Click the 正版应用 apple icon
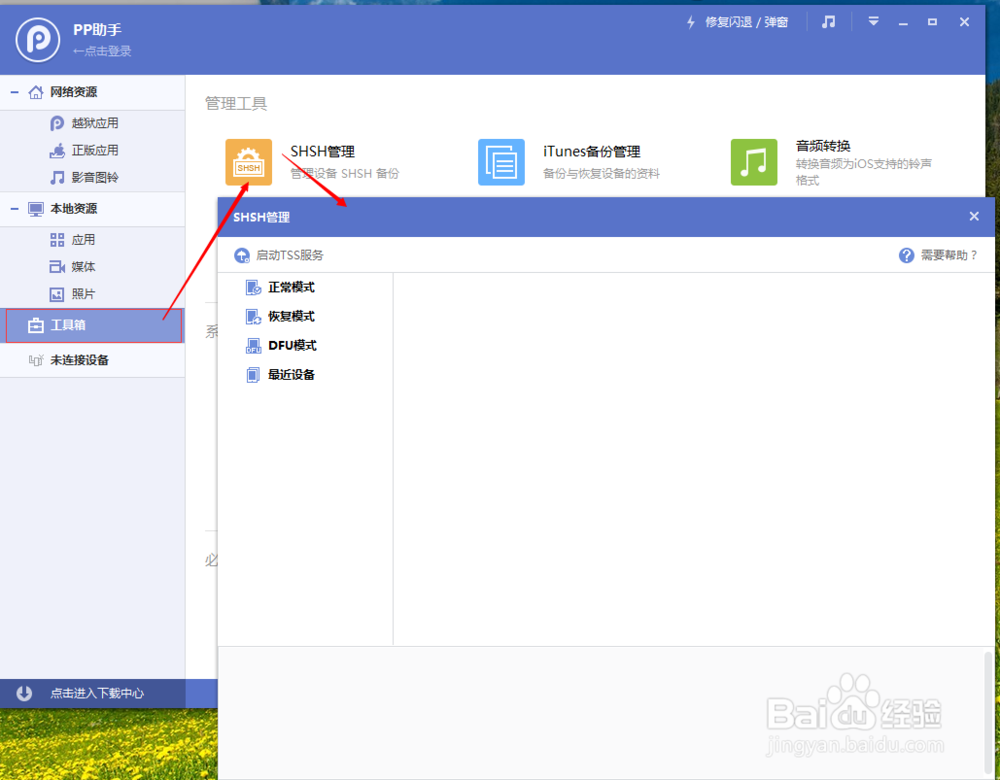1000x780 pixels. point(57,151)
